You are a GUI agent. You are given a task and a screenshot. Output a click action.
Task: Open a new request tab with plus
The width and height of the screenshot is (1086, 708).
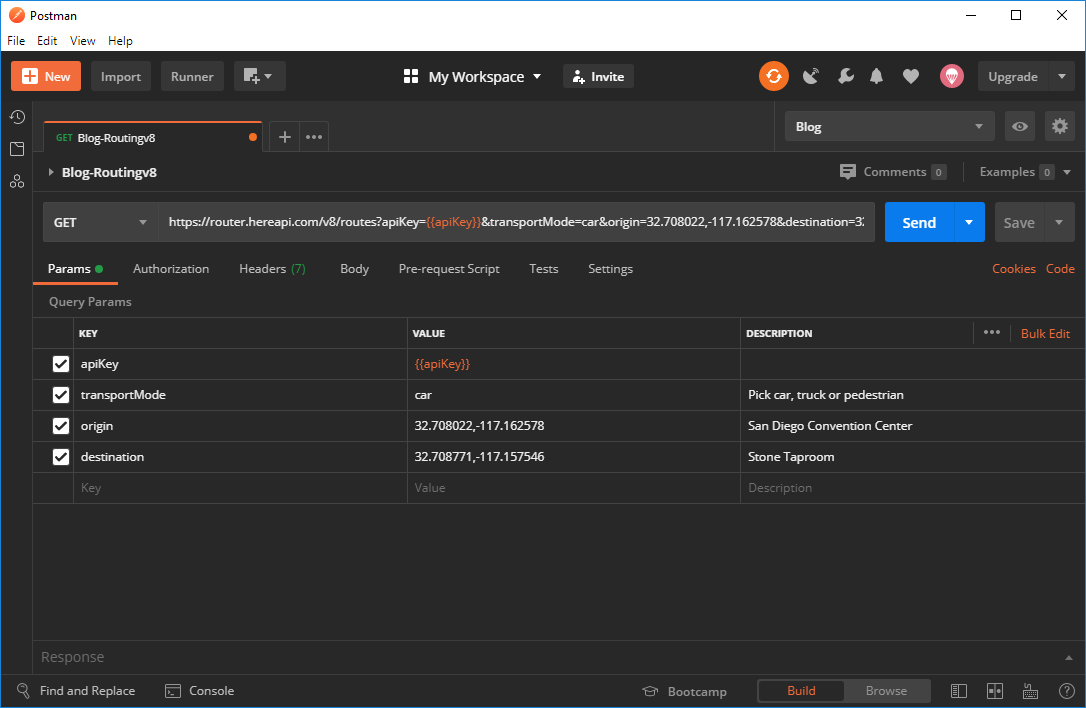(x=285, y=137)
